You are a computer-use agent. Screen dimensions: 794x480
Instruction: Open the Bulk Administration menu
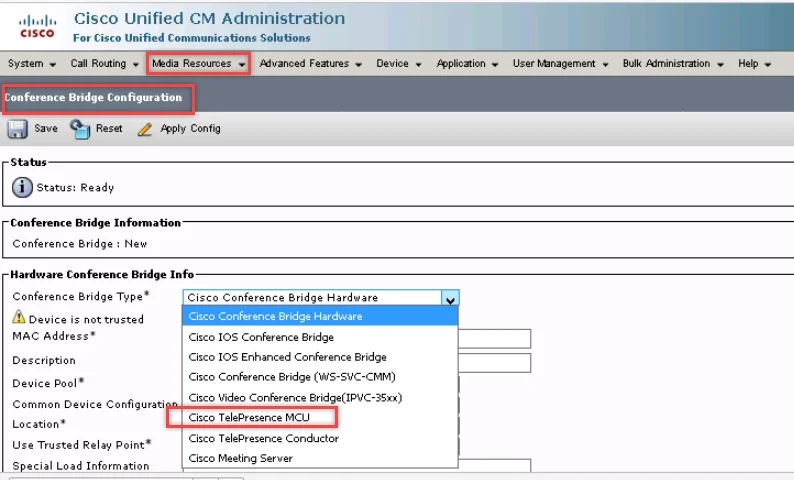click(673, 63)
